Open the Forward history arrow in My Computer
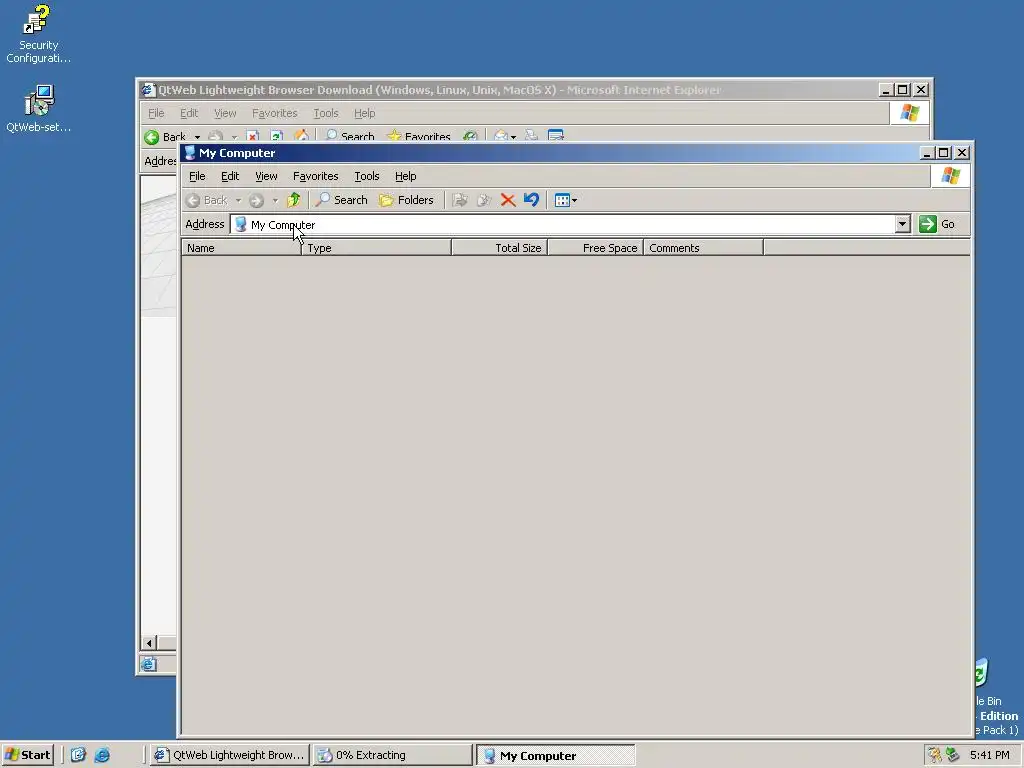The width and height of the screenshot is (1024, 768). [x=275, y=200]
